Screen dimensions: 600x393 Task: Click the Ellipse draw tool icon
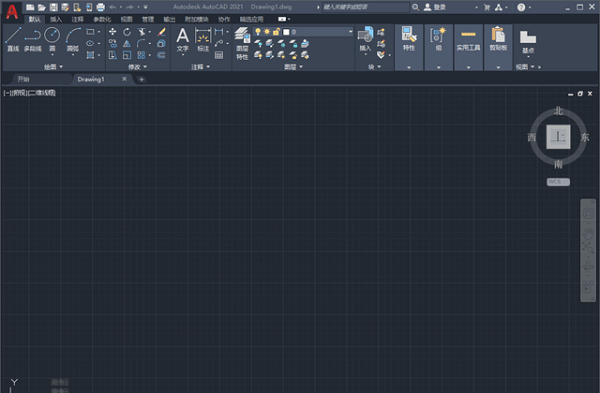[x=90, y=43]
